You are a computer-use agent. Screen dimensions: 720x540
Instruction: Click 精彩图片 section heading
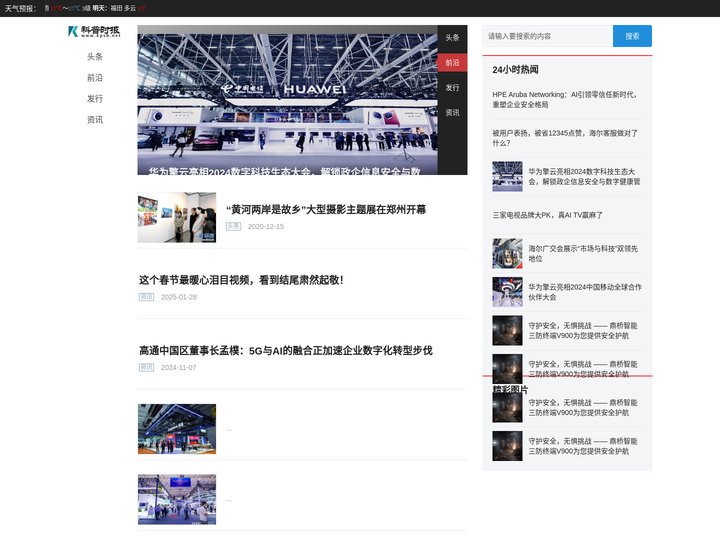pos(510,389)
